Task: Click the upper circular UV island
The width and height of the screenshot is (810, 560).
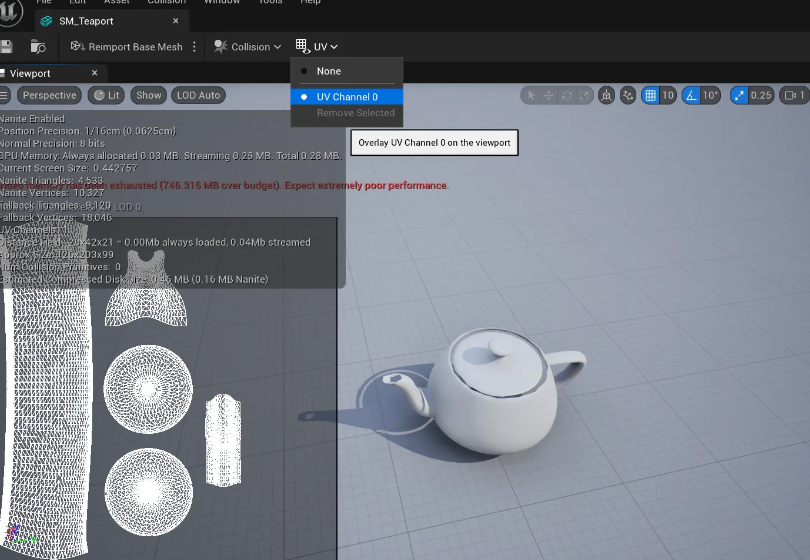Action: (148, 389)
